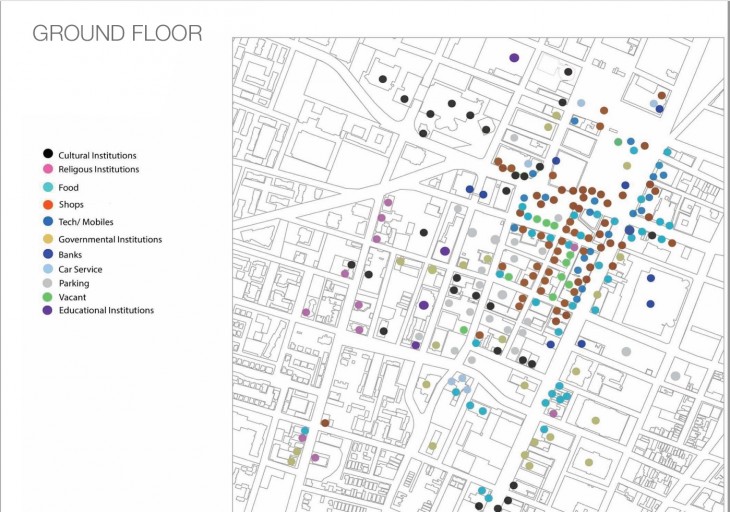Image resolution: width=730 pixels, height=512 pixels.
Task: Pick the gray Parking legend dot
Action: click(x=48, y=283)
